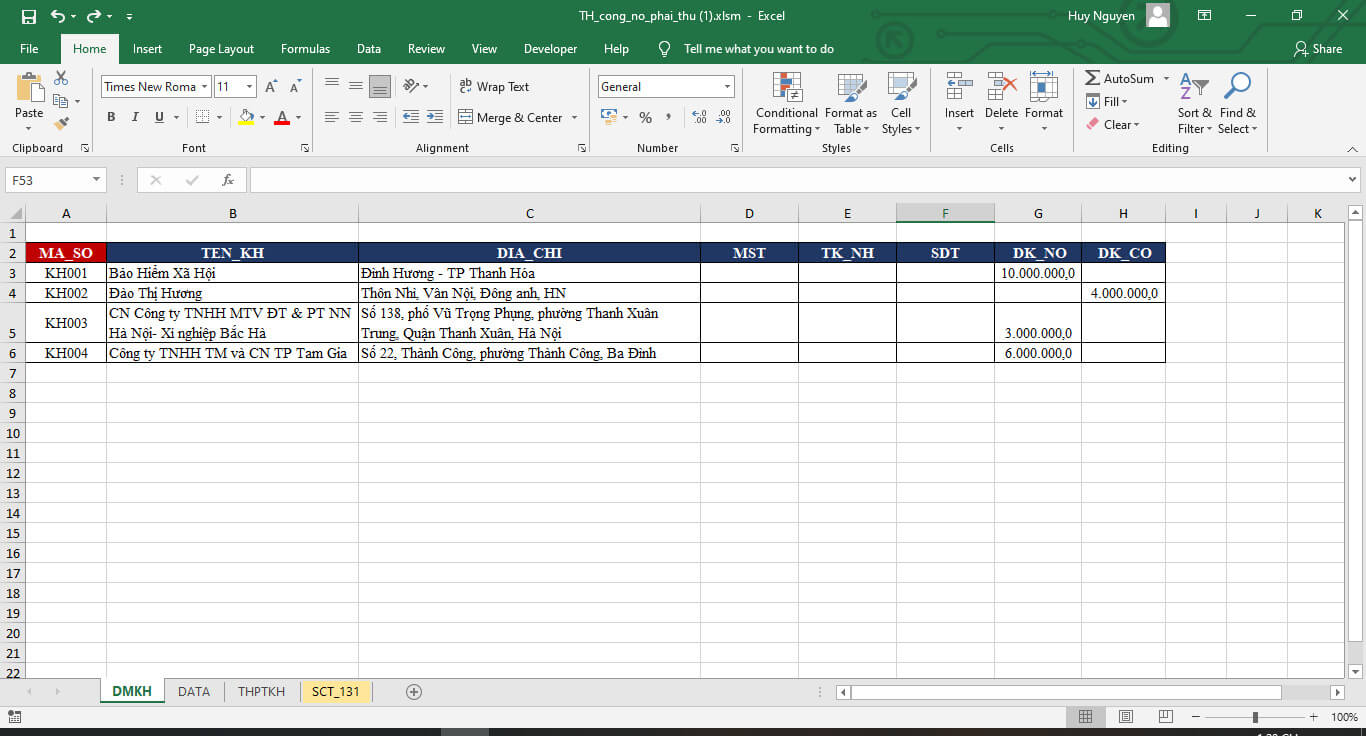Apply italic formatting to selection

134,117
